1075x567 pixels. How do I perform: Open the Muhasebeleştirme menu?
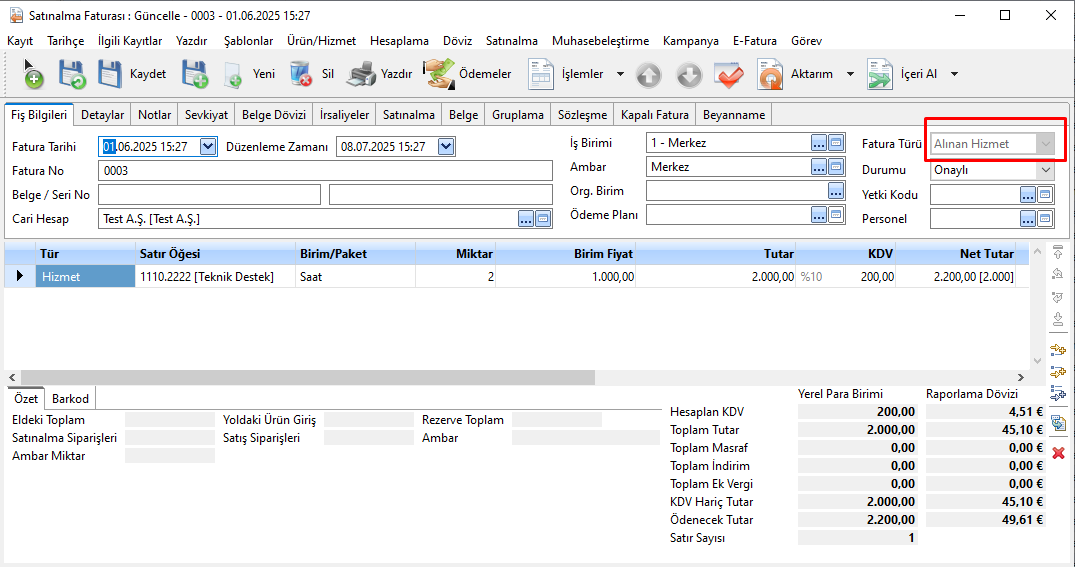click(x=599, y=41)
